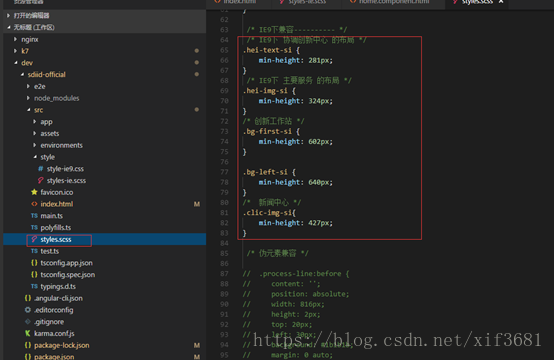
Task: Click the .hei-text-si selector line
Action: (x=271, y=50)
